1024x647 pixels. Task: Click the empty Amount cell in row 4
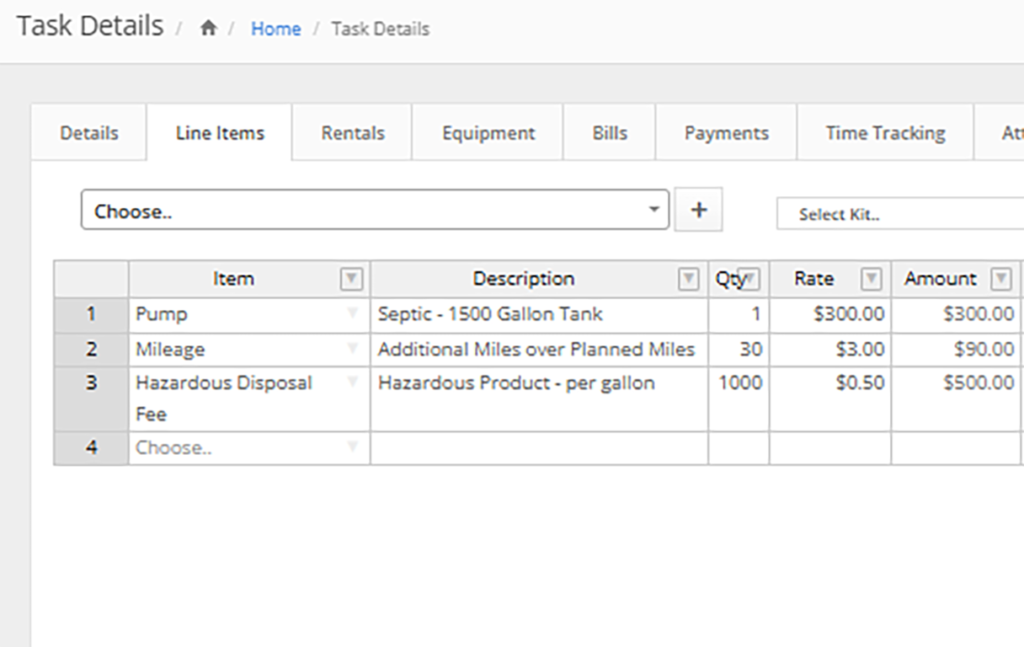click(956, 448)
